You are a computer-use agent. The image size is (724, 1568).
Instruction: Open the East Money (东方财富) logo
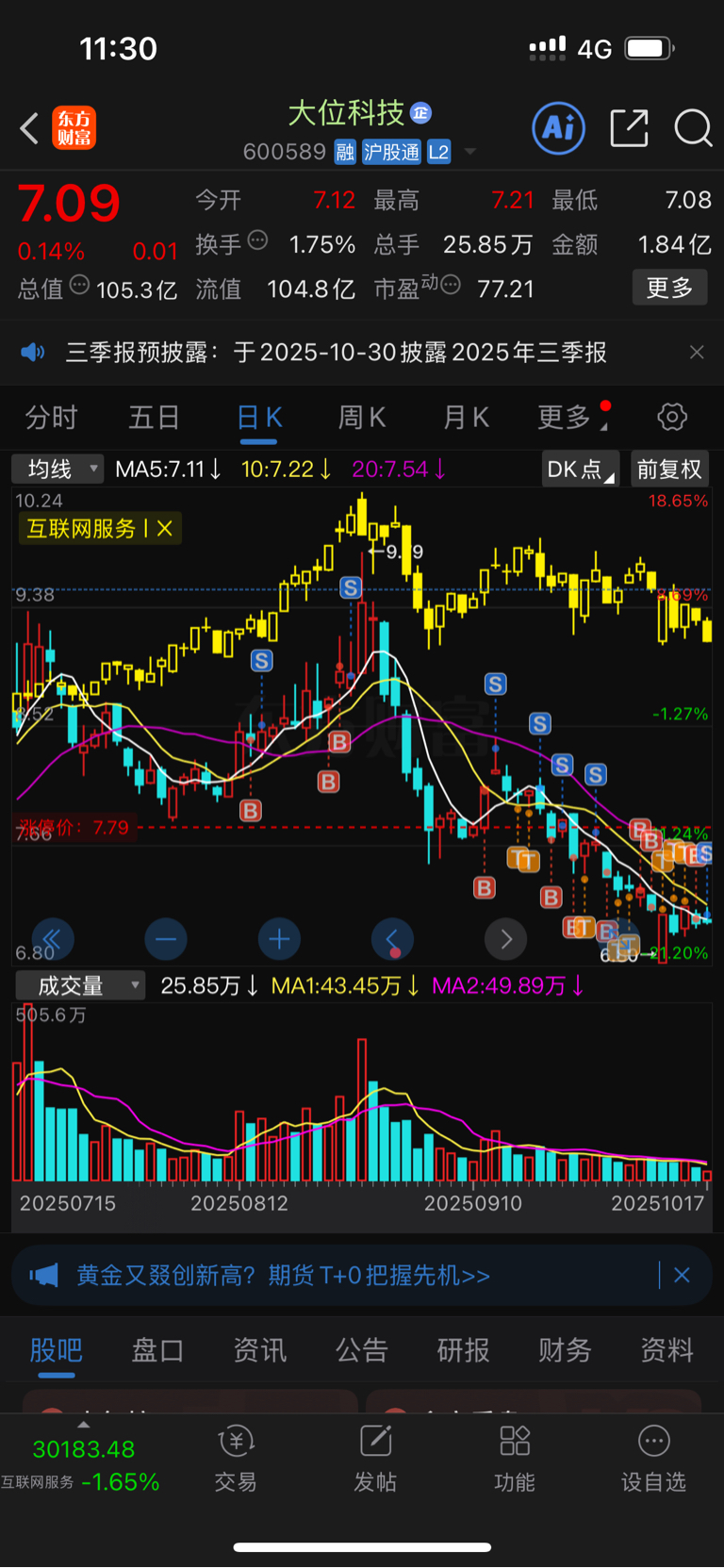coord(74,128)
